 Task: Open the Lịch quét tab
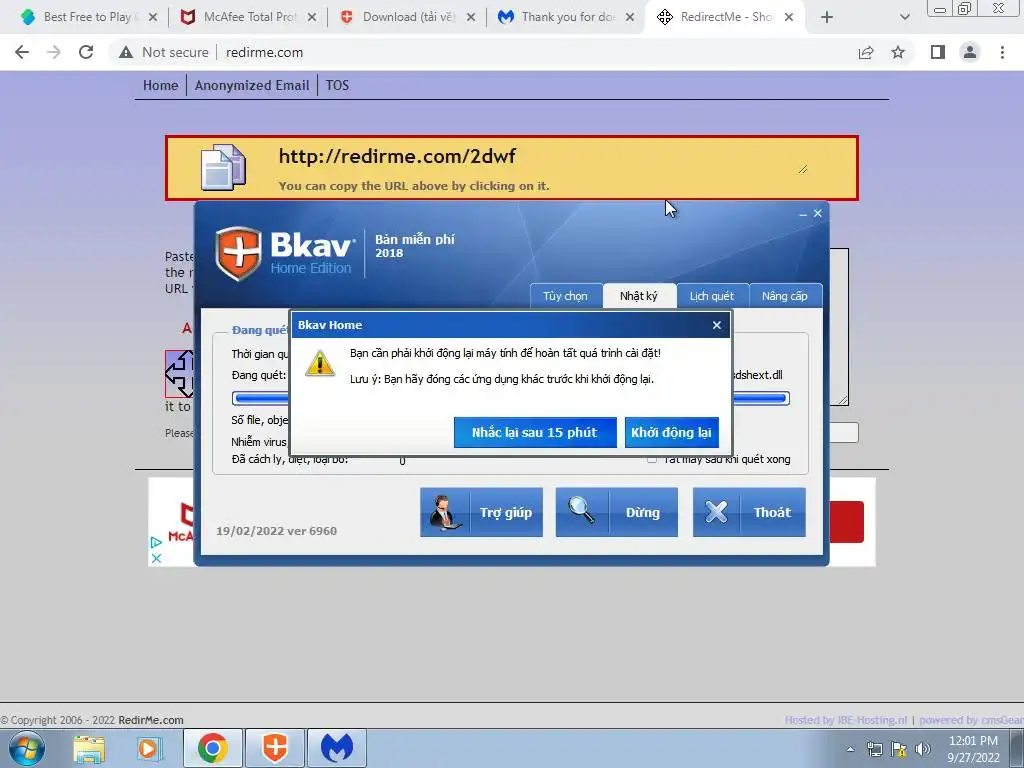pyautogui.click(x=712, y=296)
